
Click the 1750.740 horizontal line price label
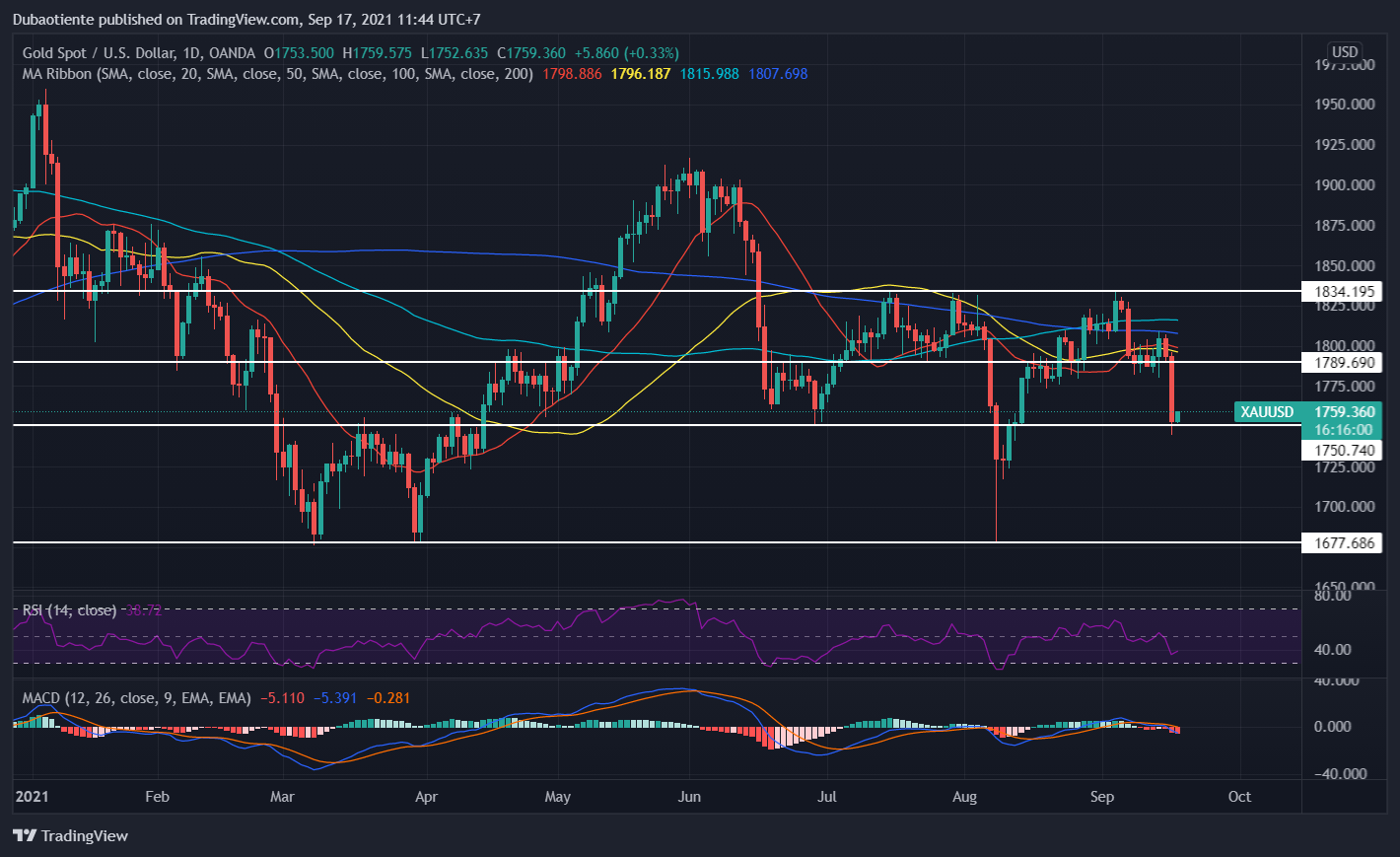[x=1344, y=450]
